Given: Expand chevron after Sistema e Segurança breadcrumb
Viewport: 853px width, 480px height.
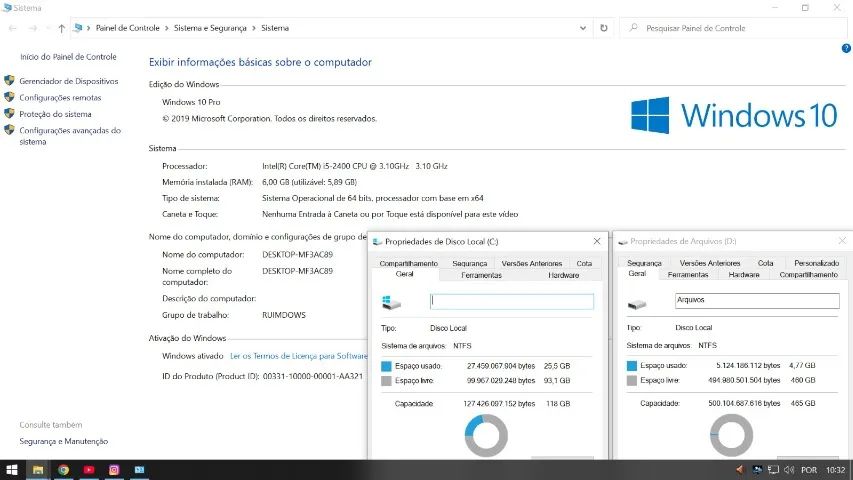Looking at the screenshot, I should coord(254,28).
